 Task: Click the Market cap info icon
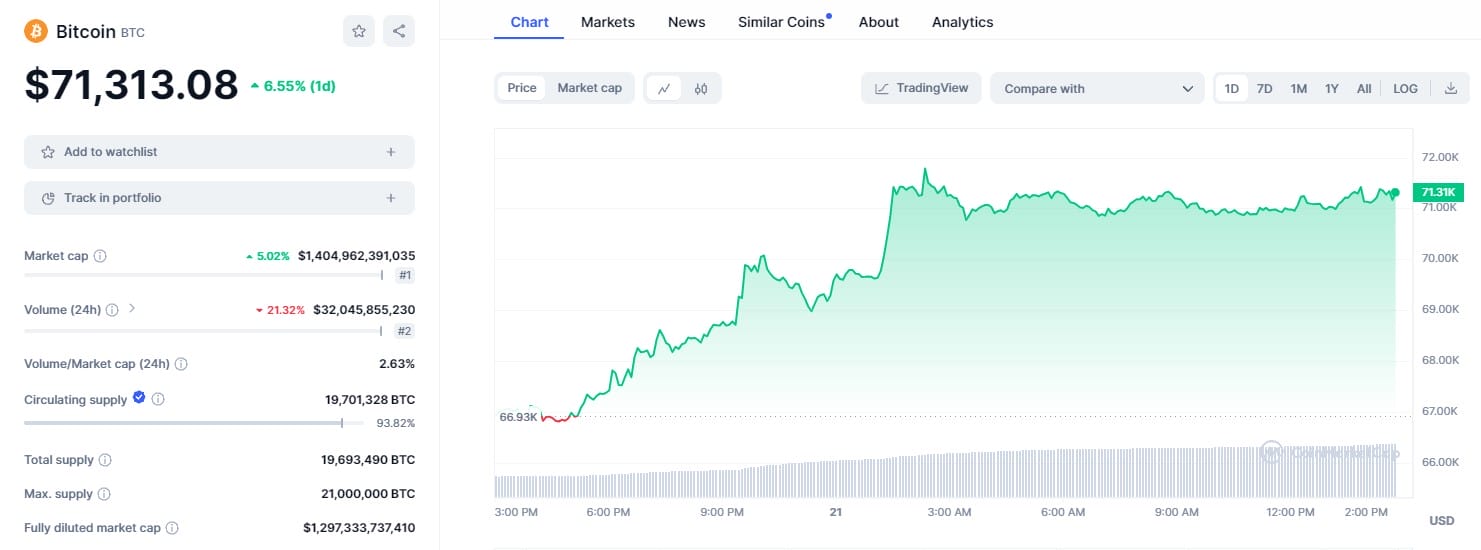point(100,256)
